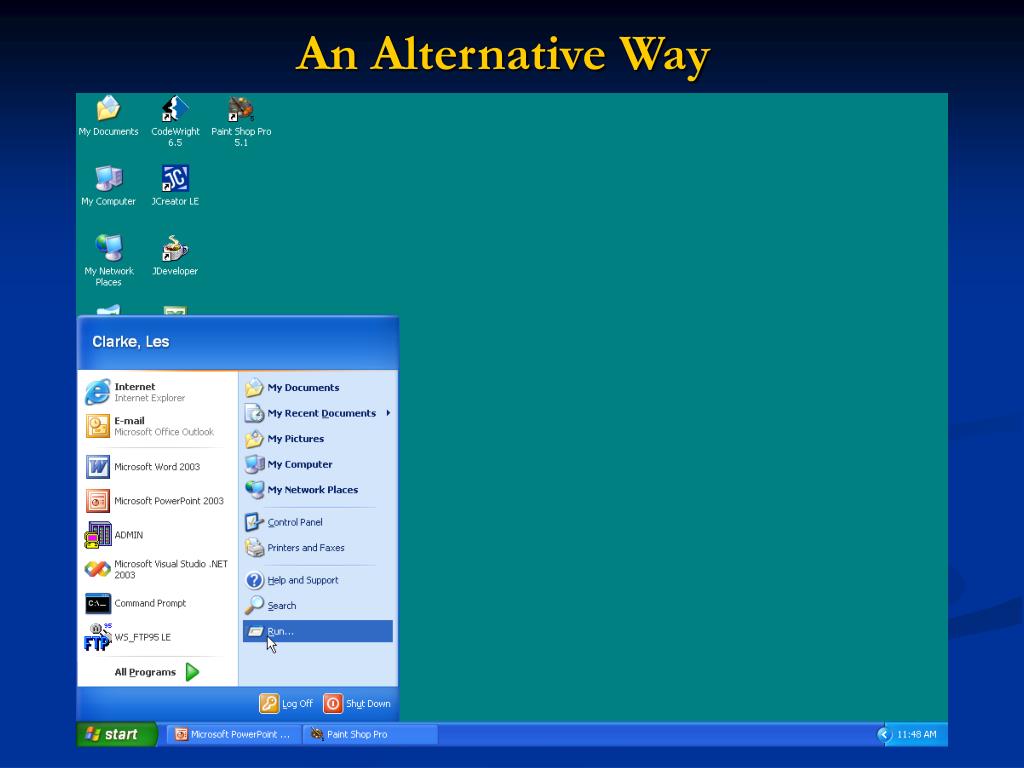
Task: Select My Recent Documents menu entry text
Action: (322, 413)
